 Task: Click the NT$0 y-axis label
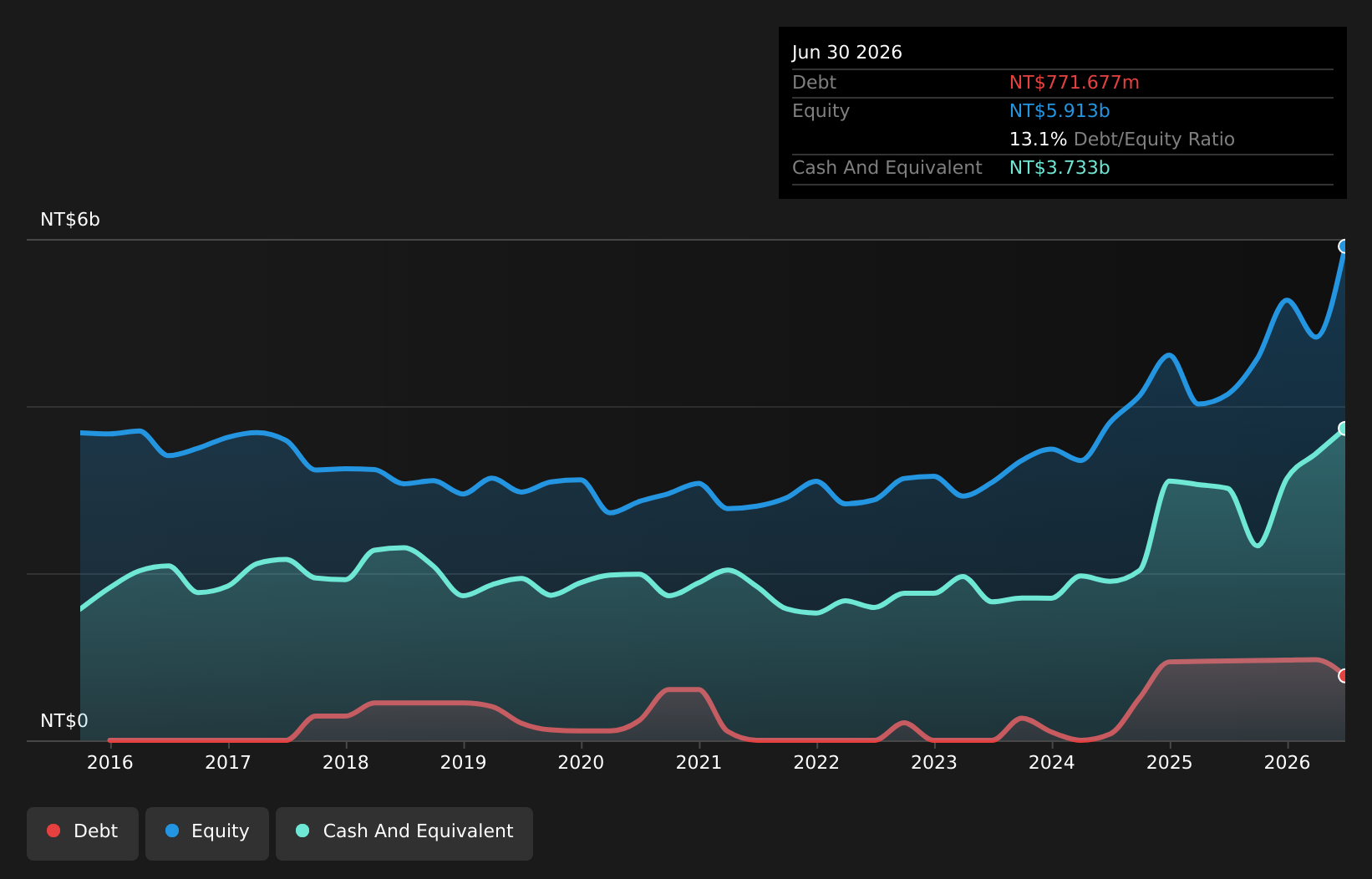pyautogui.click(x=64, y=721)
